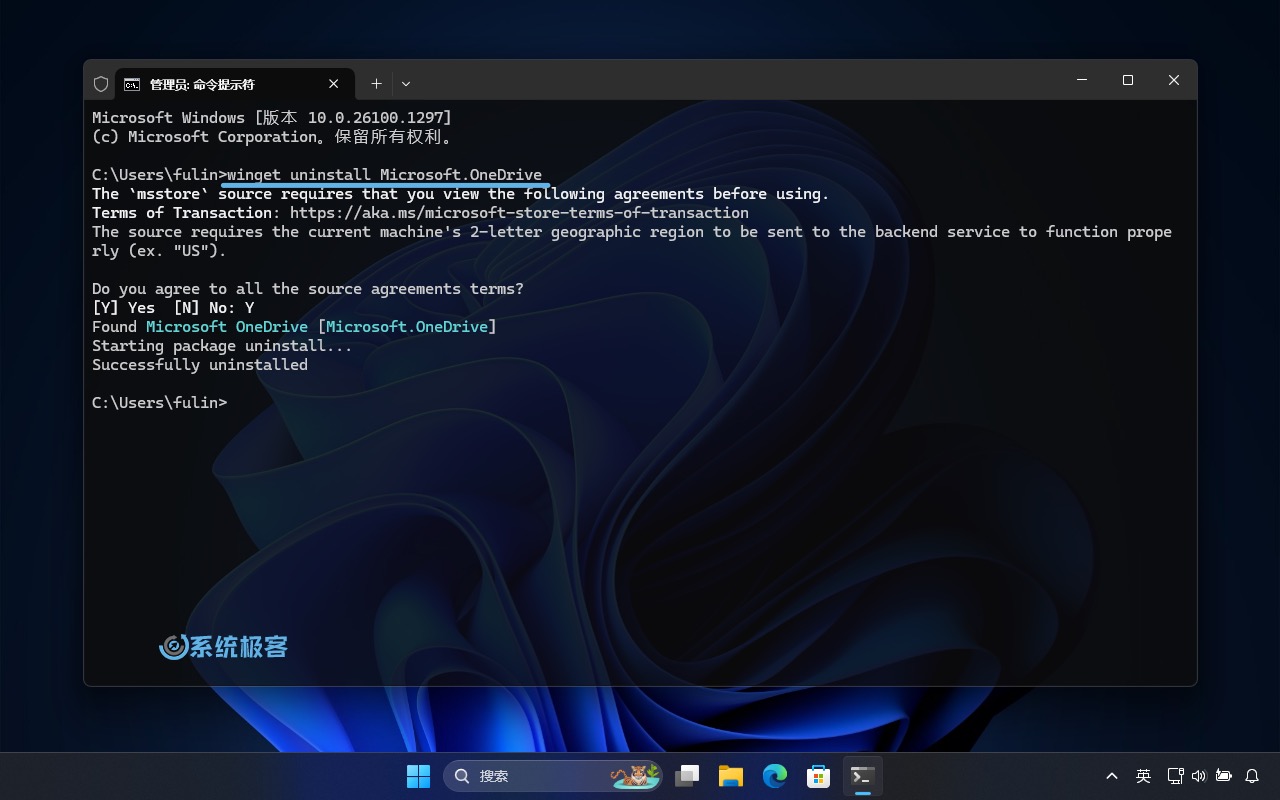Click the shield icon in terminal title bar
This screenshot has width=1280, height=800.
pos(100,84)
